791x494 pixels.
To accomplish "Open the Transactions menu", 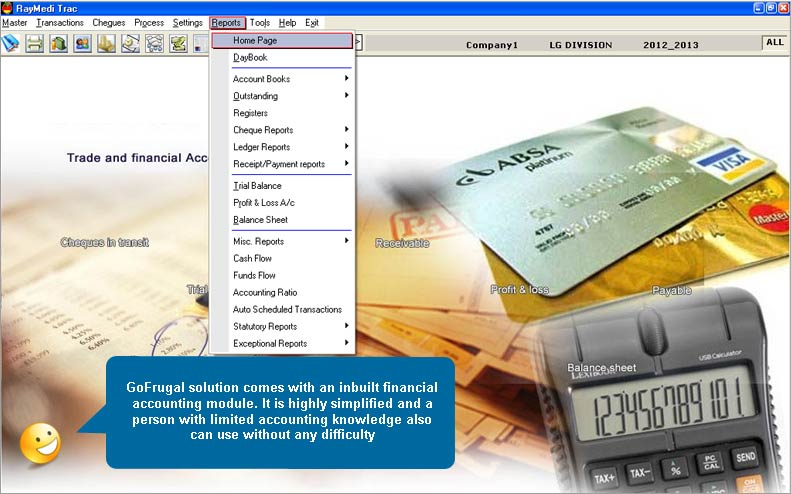I will point(60,23).
